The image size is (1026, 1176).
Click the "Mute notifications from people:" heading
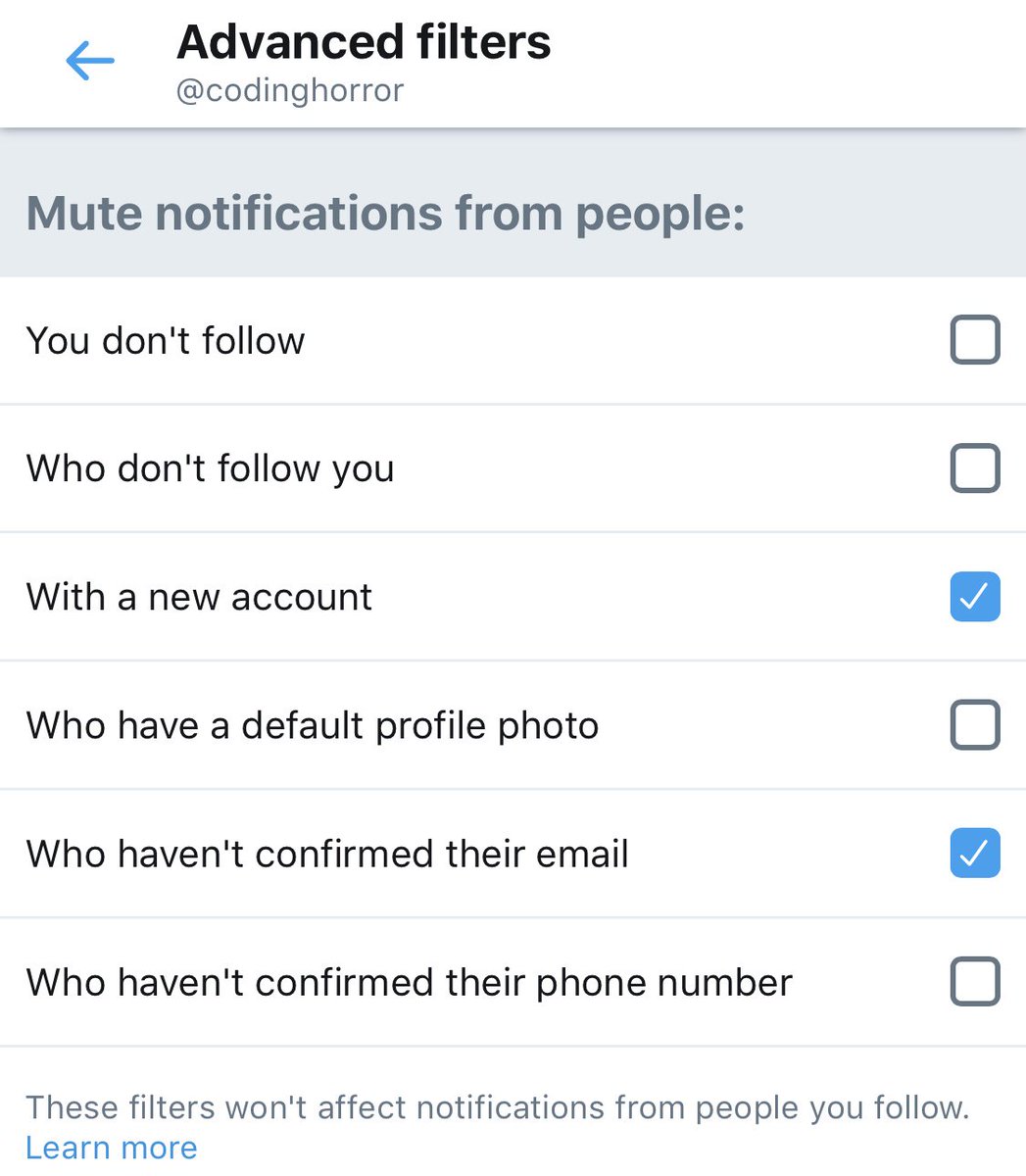[385, 213]
